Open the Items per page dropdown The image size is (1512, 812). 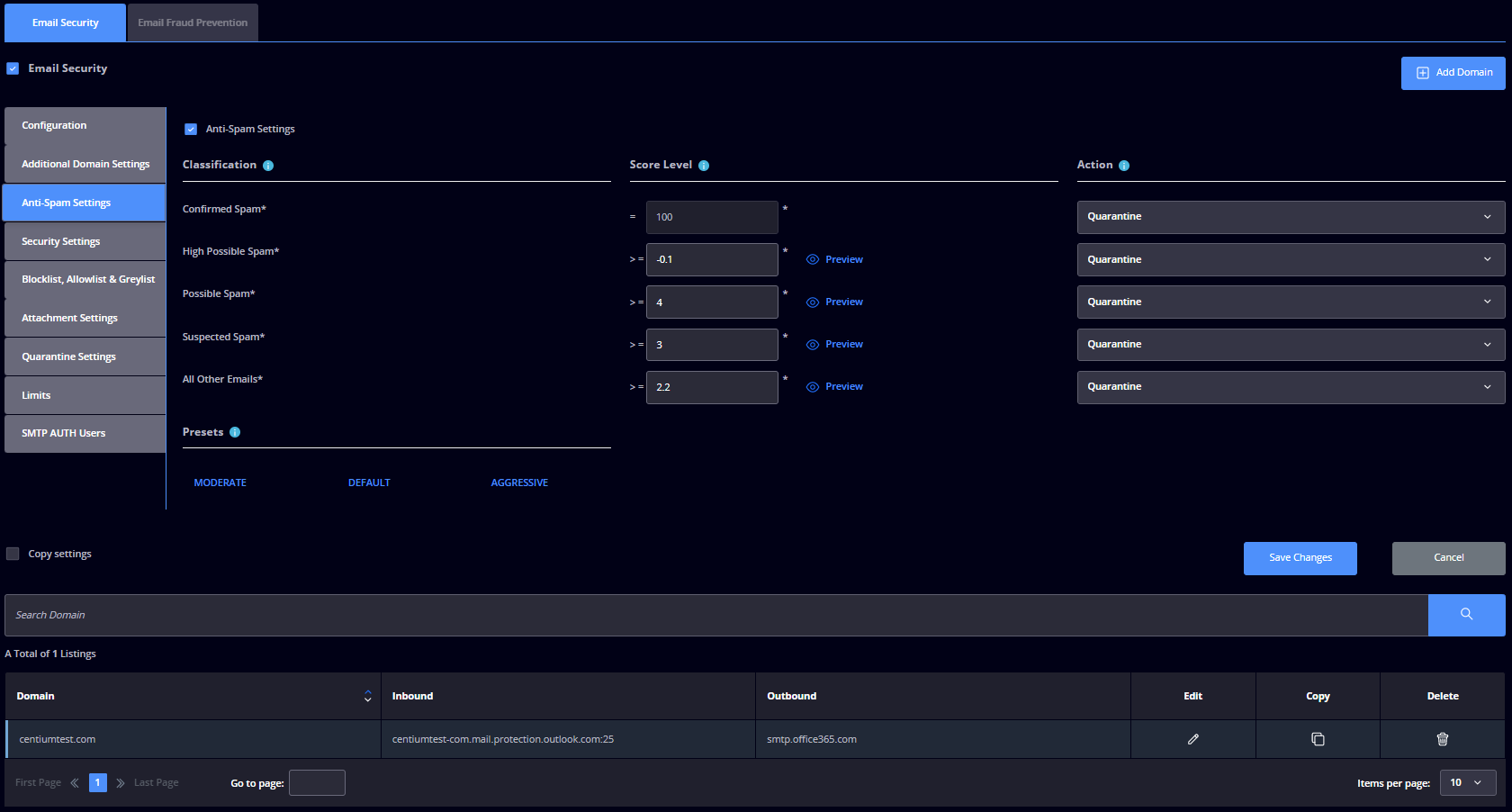click(x=1468, y=782)
